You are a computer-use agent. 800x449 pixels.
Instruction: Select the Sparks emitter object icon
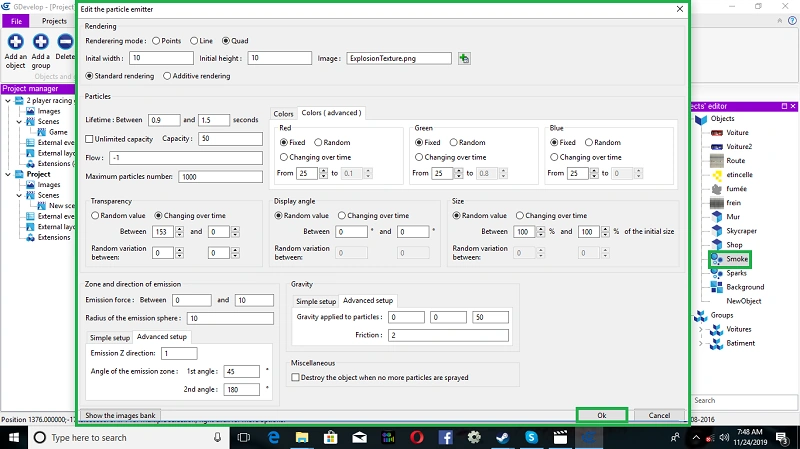point(717,273)
